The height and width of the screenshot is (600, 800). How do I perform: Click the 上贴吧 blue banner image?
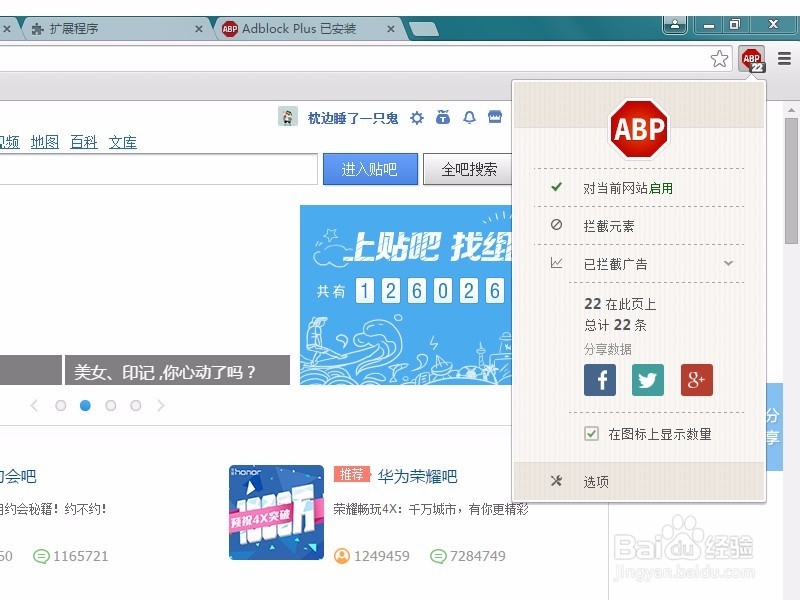coord(406,295)
